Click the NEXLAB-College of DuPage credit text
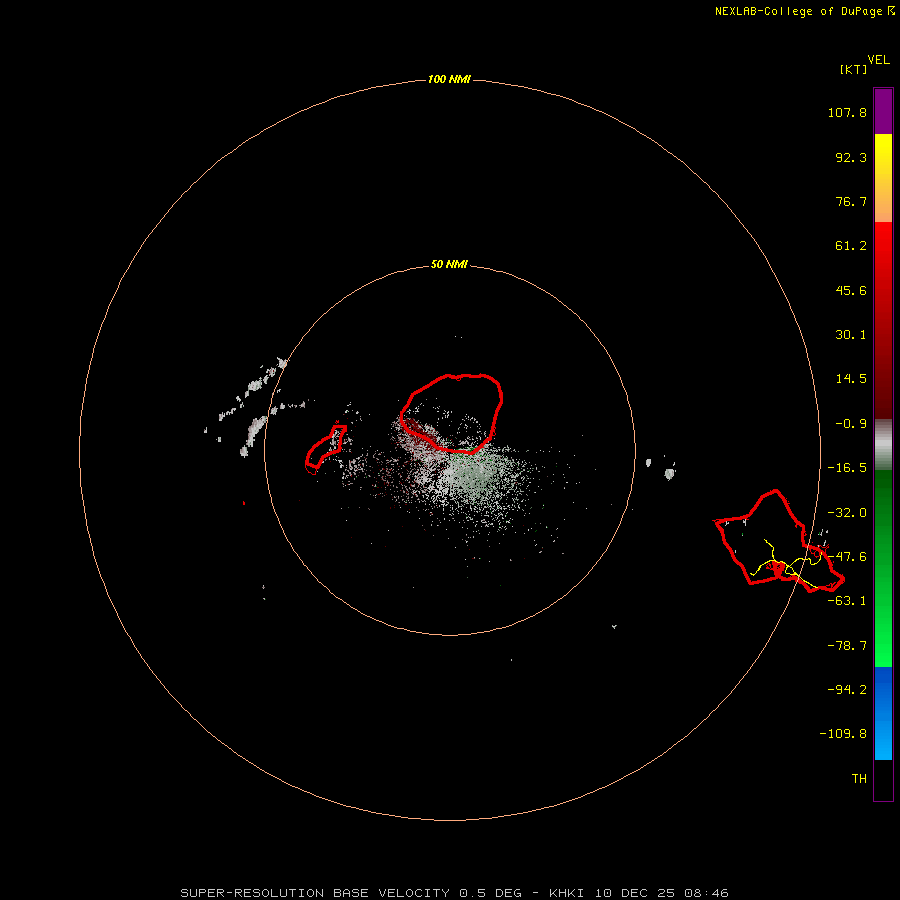 click(804, 11)
